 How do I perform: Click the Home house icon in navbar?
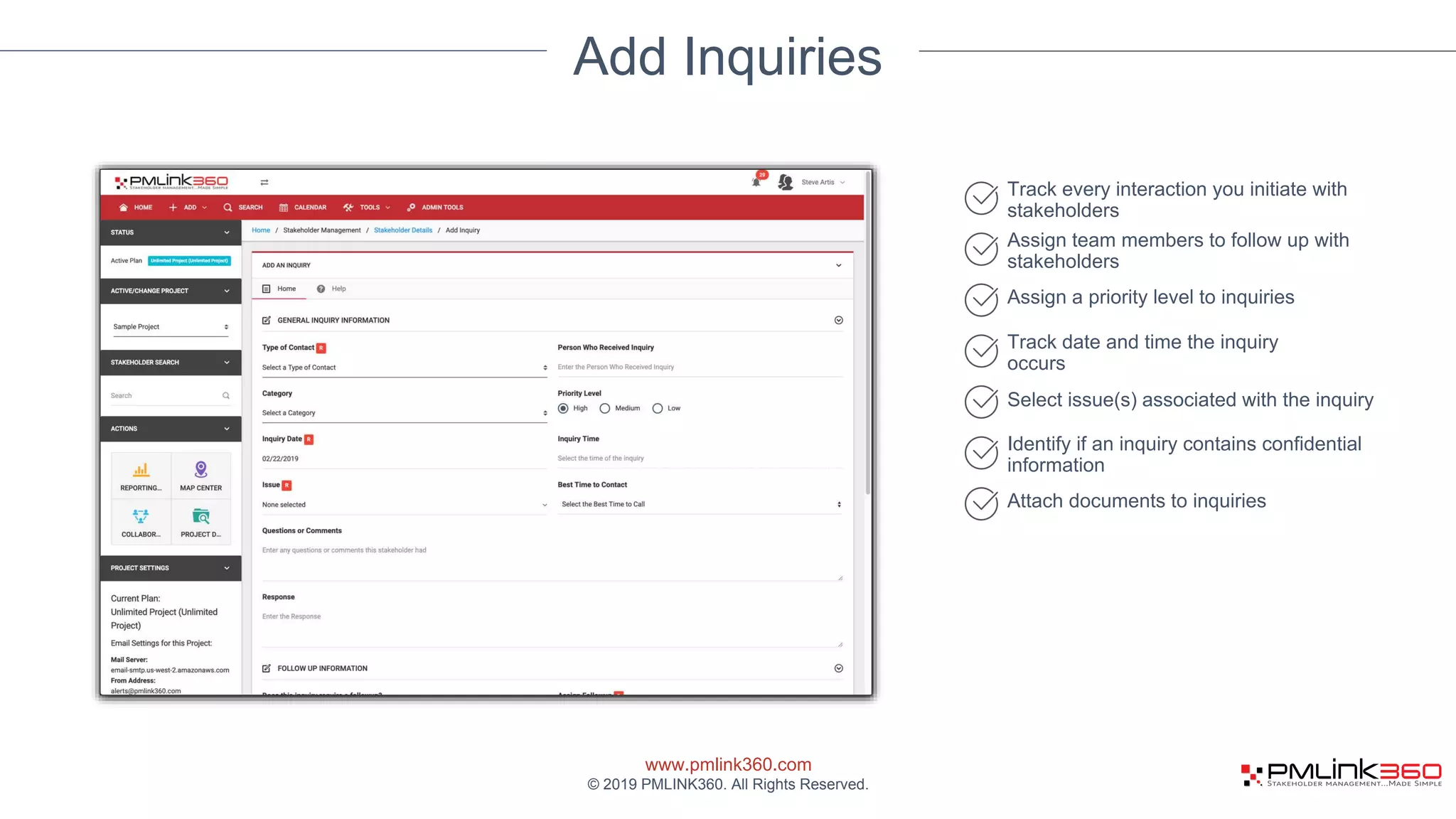click(x=124, y=208)
